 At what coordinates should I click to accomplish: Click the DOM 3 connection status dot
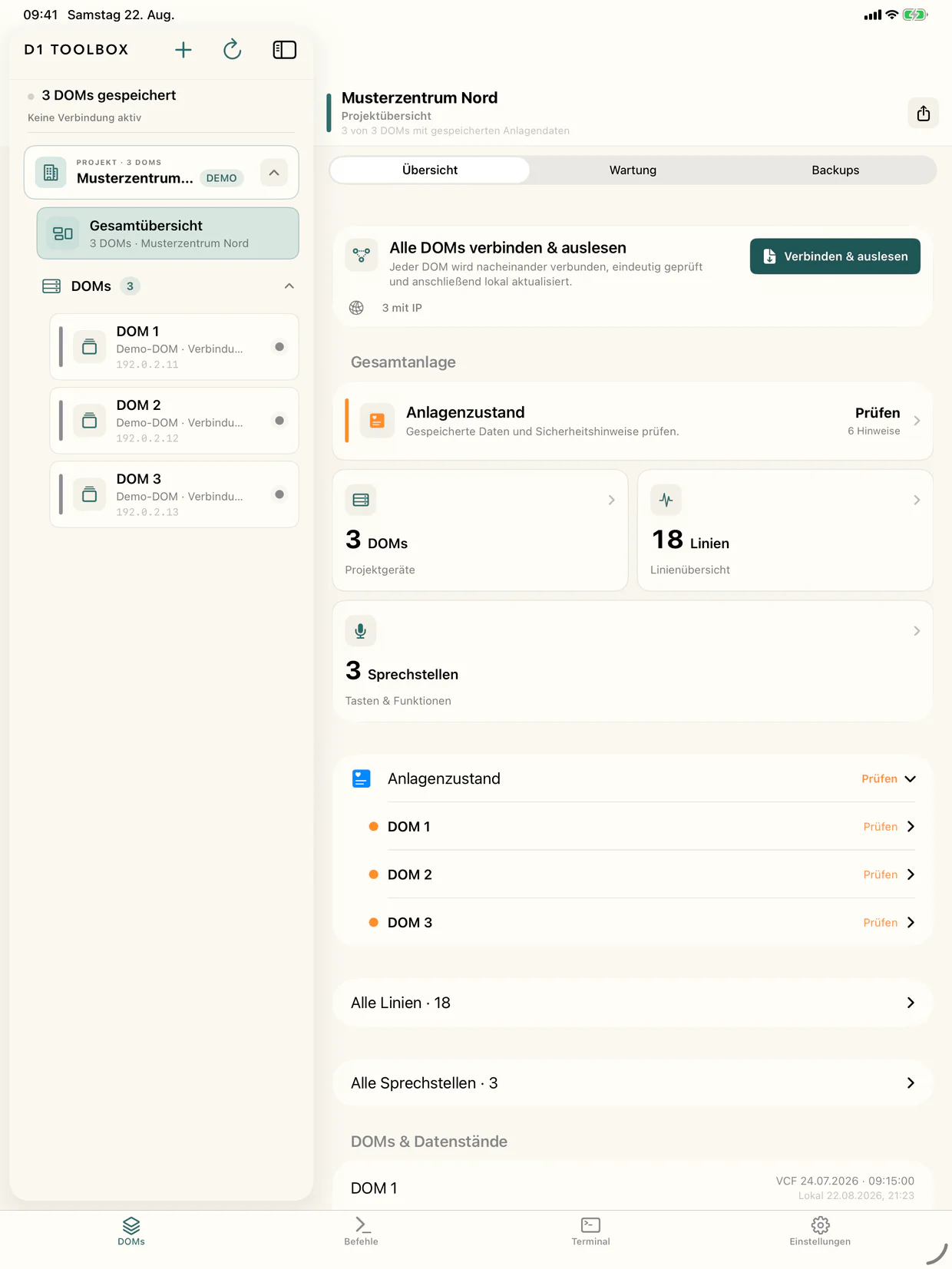coord(279,494)
